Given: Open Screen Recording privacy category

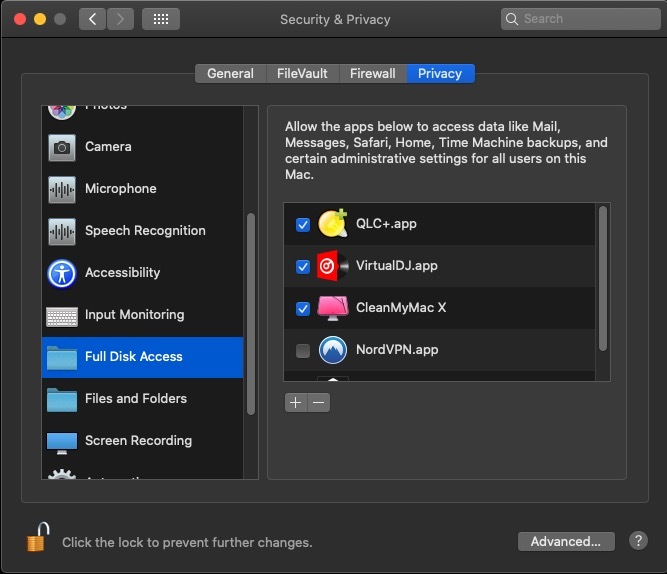Looking at the screenshot, I should (x=137, y=441).
